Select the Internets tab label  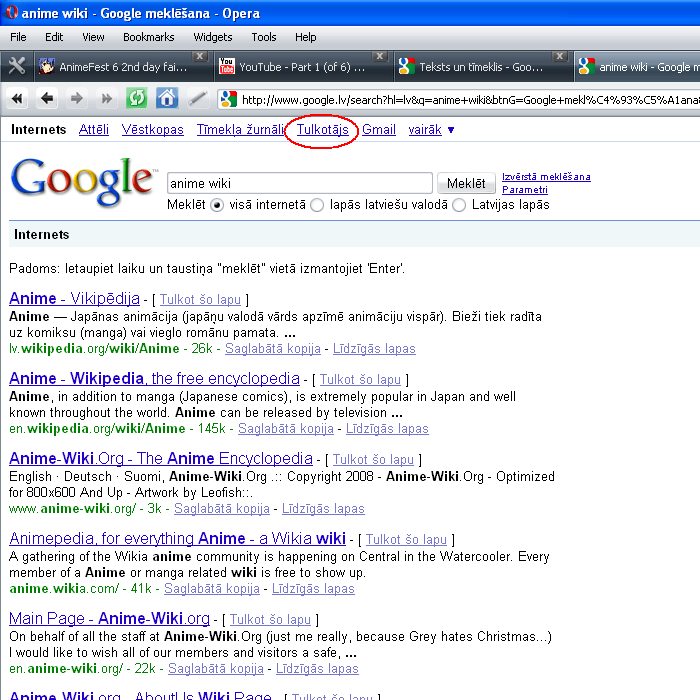click(38, 129)
